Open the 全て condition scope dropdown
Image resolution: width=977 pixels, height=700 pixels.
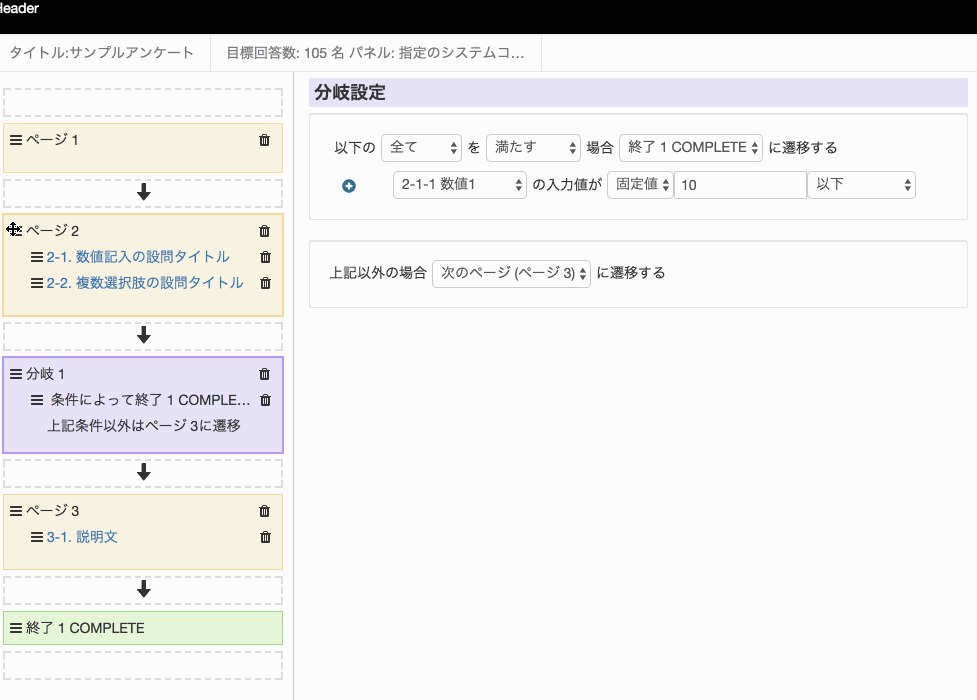tap(421, 147)
